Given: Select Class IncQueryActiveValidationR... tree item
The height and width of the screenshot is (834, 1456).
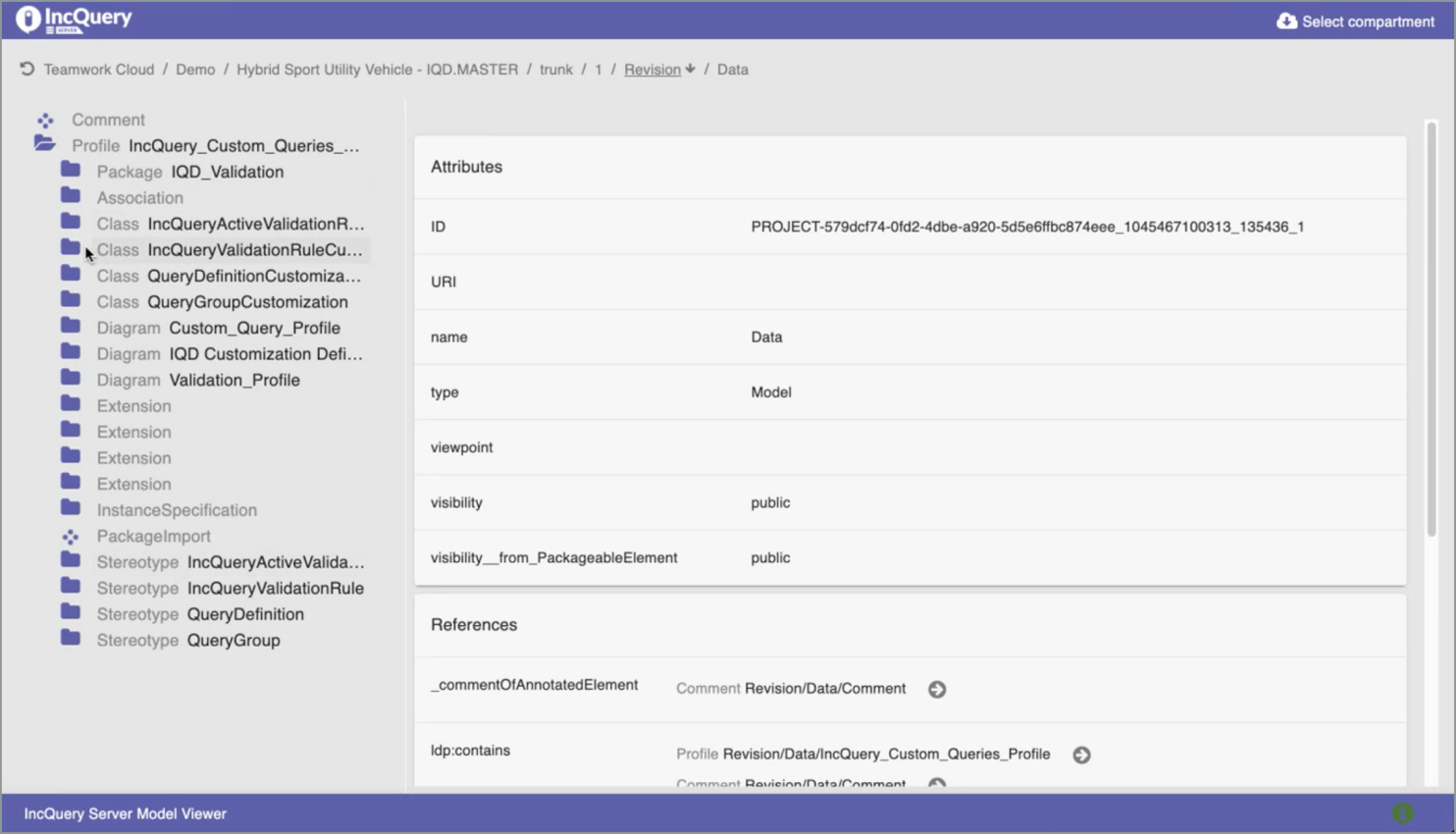Looking at the screenshot, I should point(230,224).
